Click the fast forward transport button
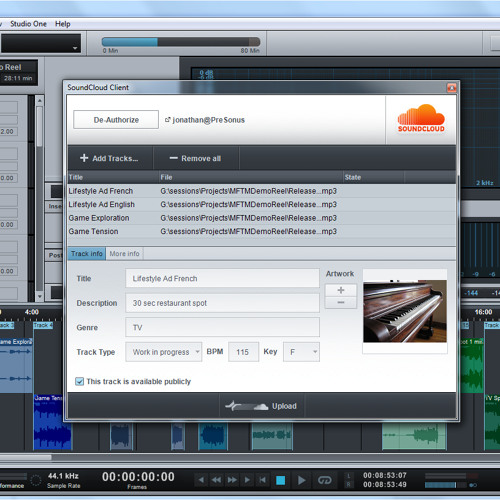 [232, 480]
